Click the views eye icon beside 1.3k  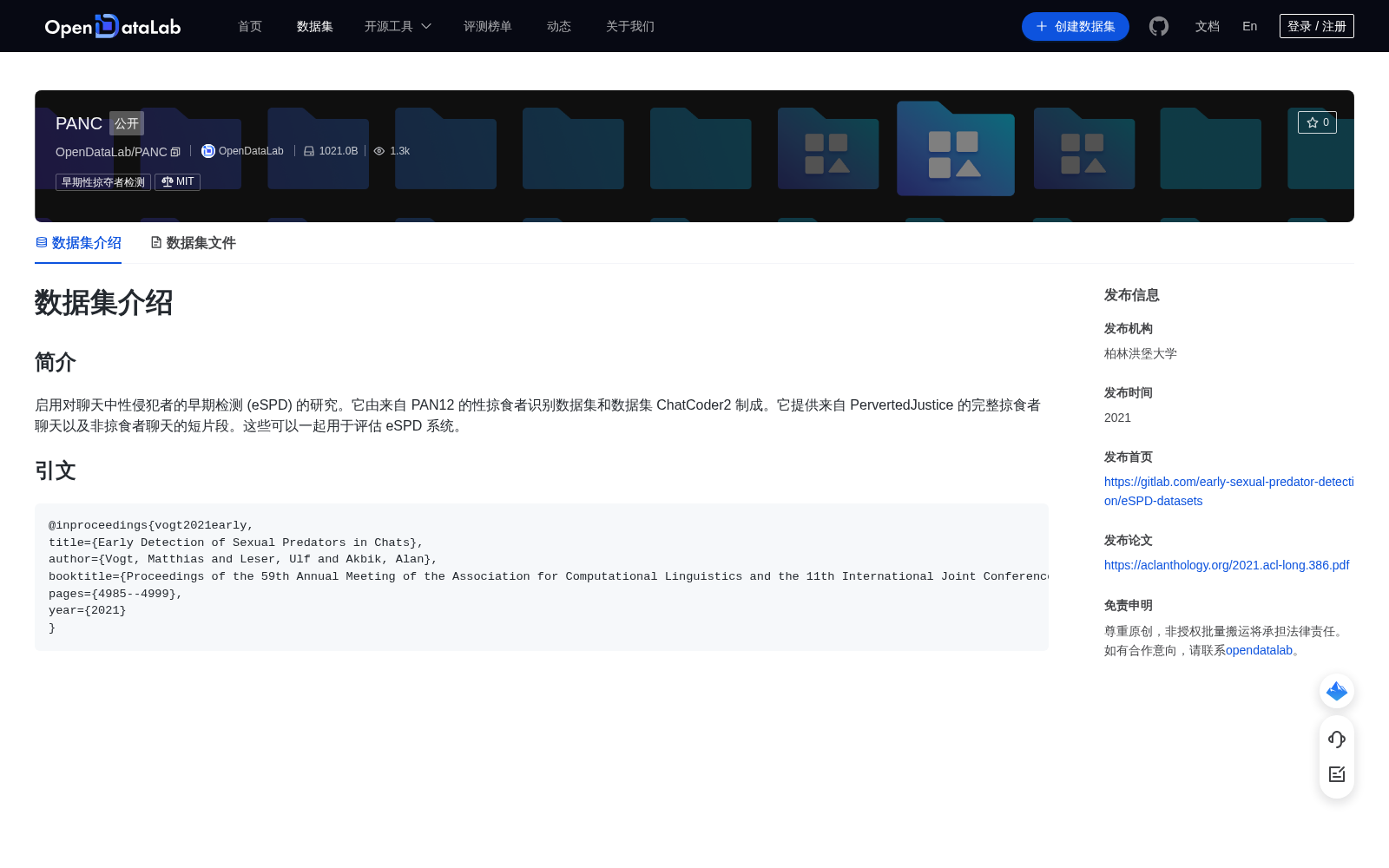pyautogui.click(x=379, y=151)
